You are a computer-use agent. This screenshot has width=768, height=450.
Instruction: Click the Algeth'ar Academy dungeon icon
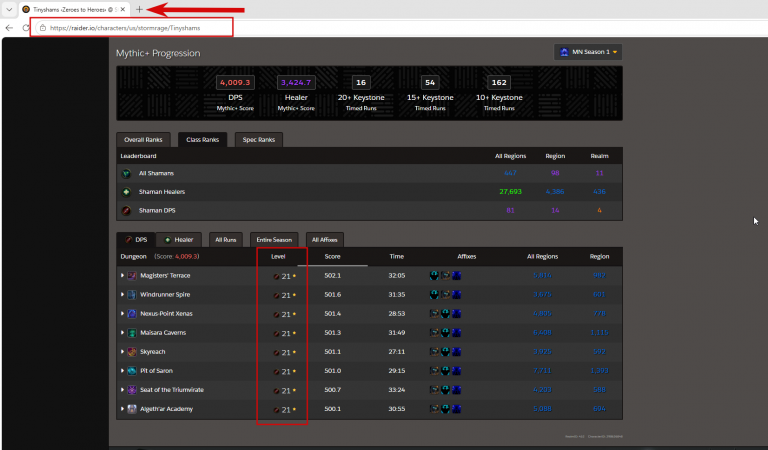(132, 409)
